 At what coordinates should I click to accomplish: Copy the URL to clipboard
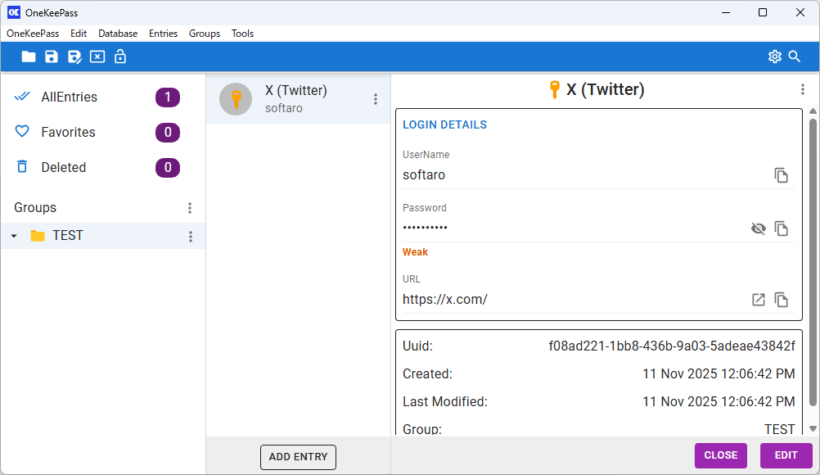pyautogui.click(x=781, y=300)
